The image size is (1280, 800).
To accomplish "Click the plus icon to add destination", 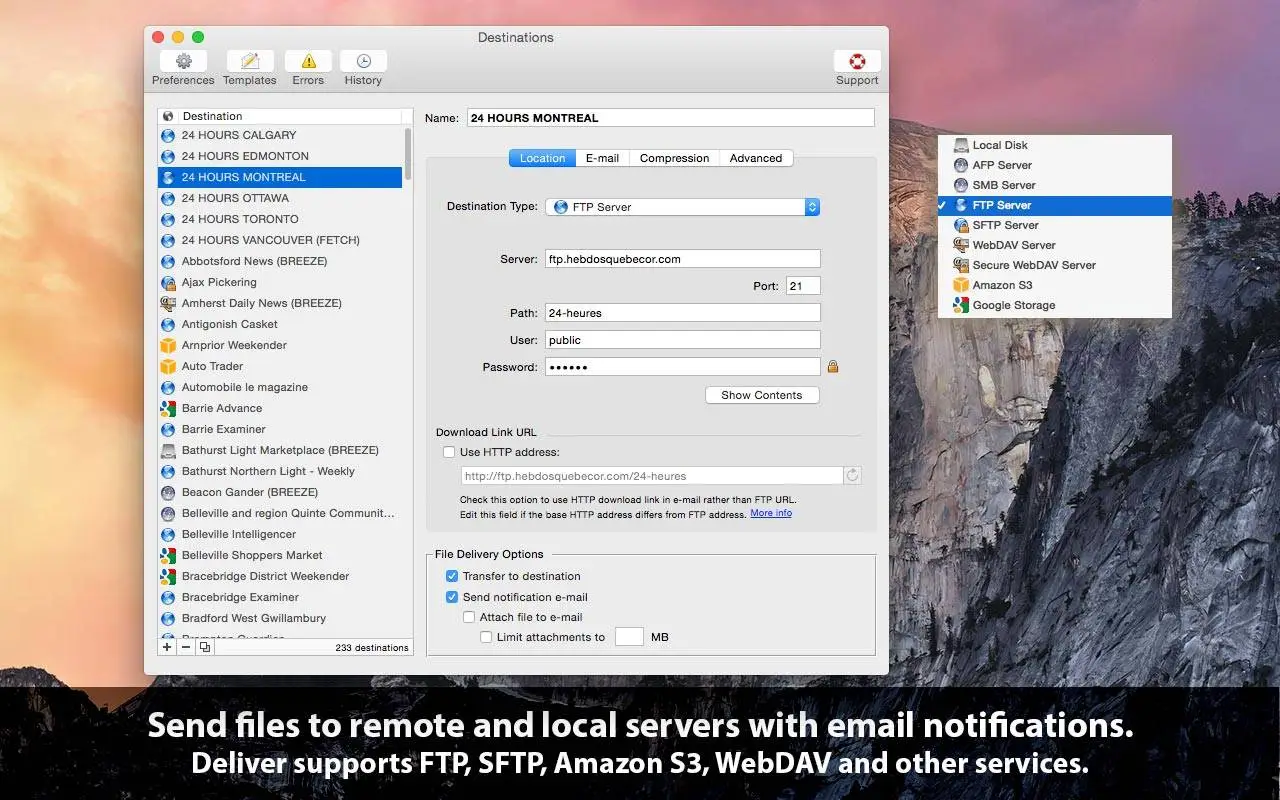I will [x=167, y=647].
